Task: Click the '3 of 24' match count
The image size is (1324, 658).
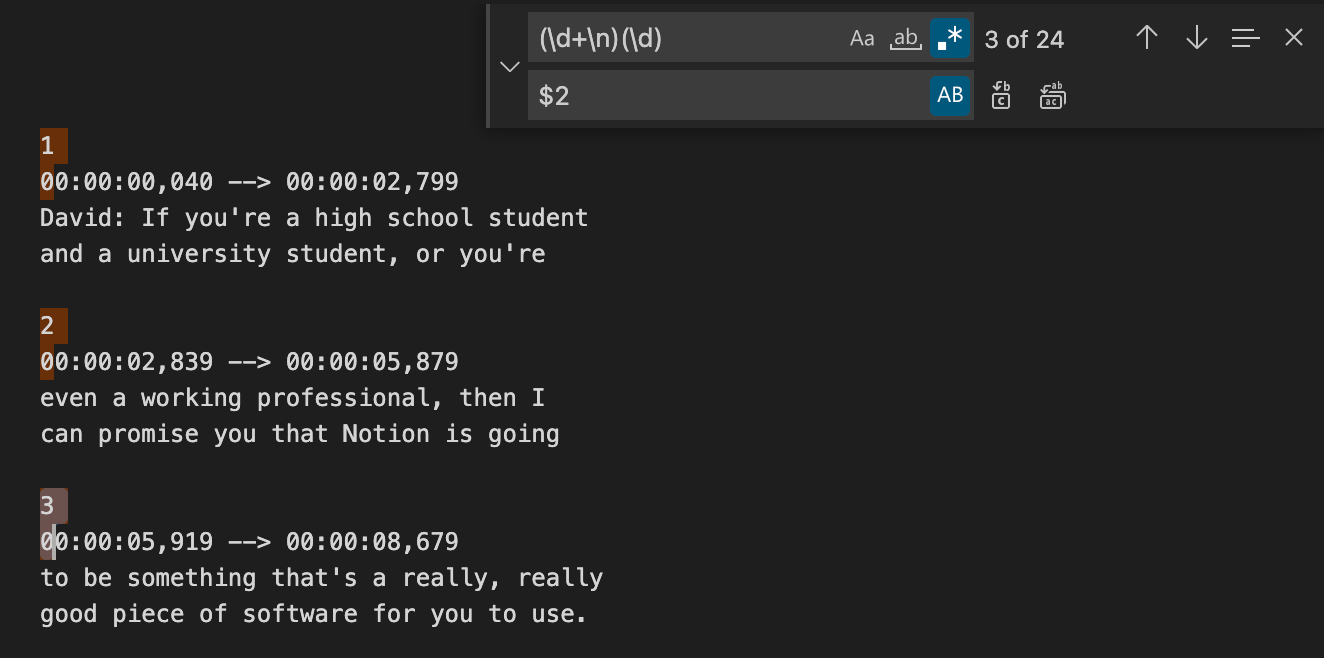Action: 1024,39
